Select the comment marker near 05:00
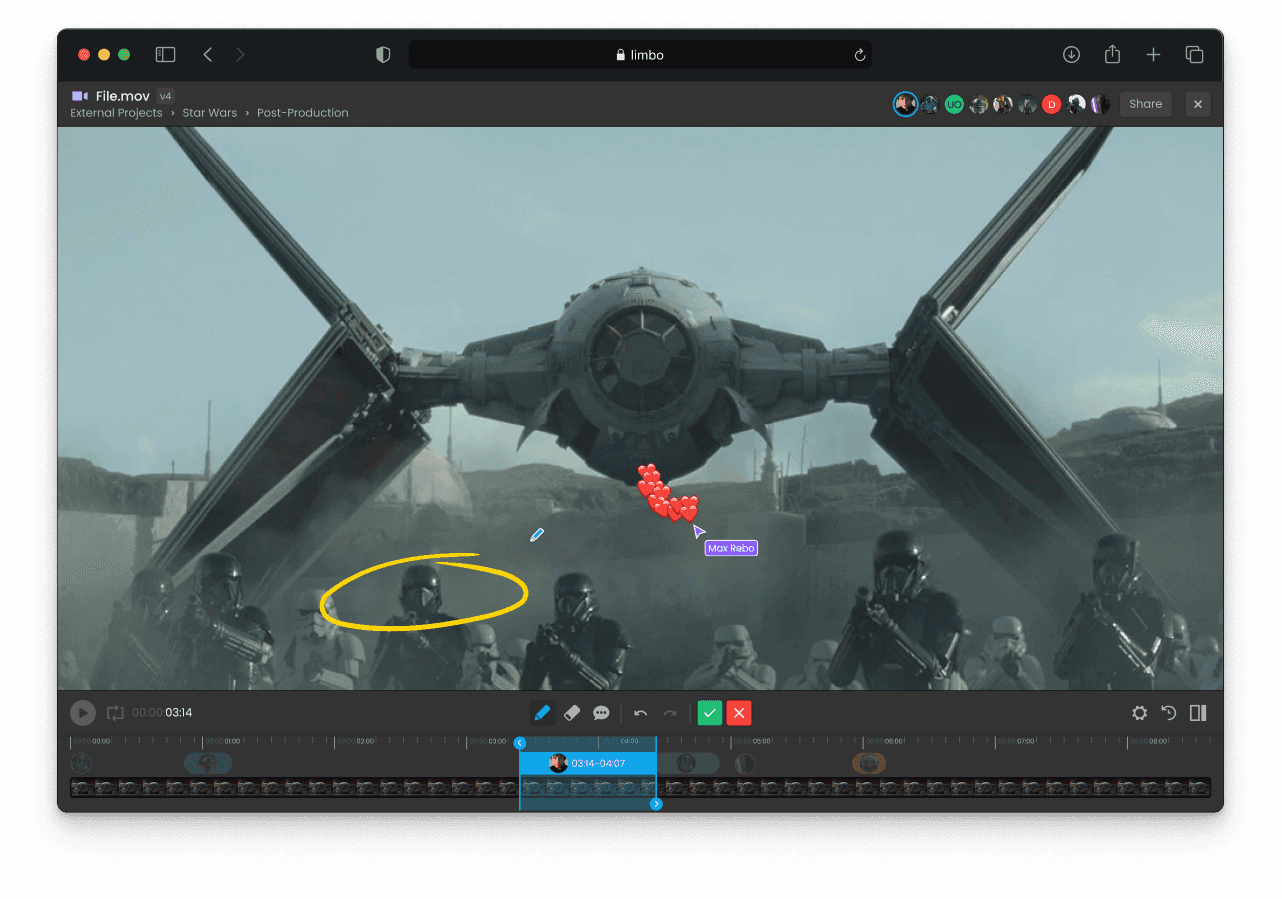 pyautogui.click(x=745, y=764)
